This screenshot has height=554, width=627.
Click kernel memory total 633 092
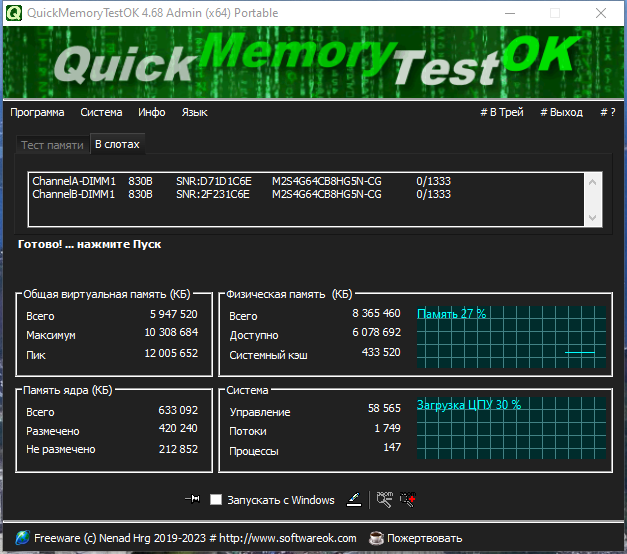178,410
